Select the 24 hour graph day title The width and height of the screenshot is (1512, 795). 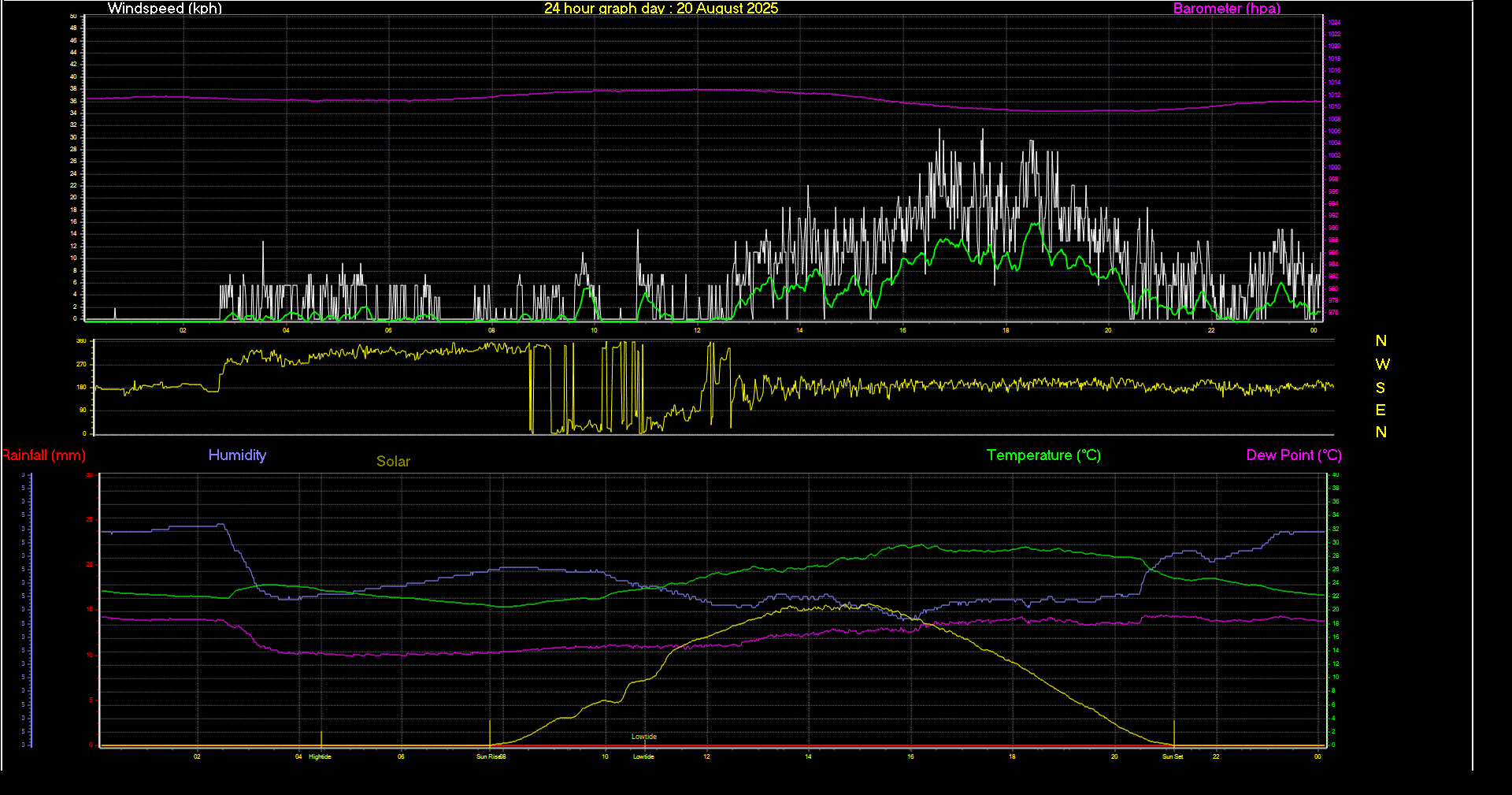coord(661,8)
